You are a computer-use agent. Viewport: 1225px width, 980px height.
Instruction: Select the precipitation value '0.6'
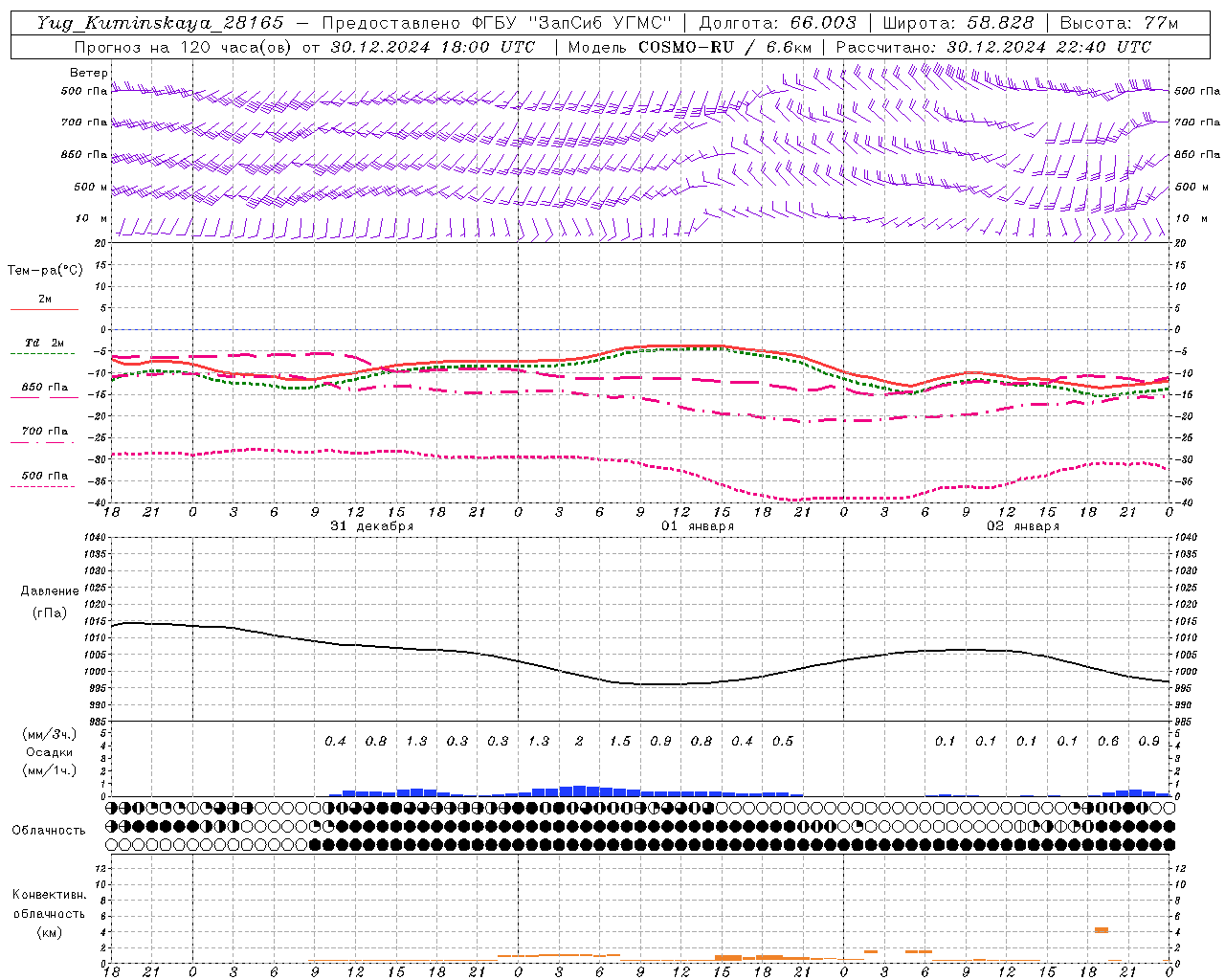[1108, 742]
